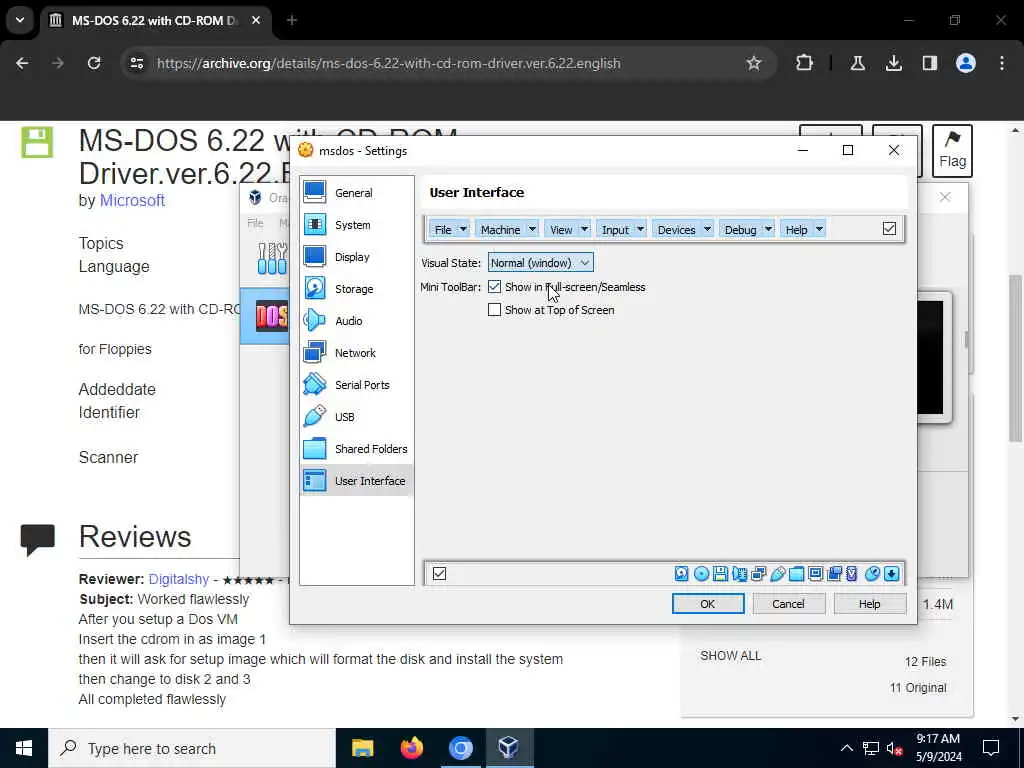Image resolution: width=1024 pixels, height=768 pixels.
Task: Open the Microsoft author link
Action: click(x=132, y=200)
